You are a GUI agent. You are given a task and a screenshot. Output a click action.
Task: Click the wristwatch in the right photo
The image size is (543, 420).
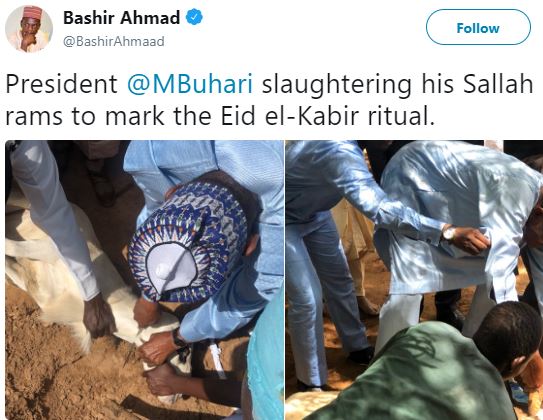tap(449, 233)
